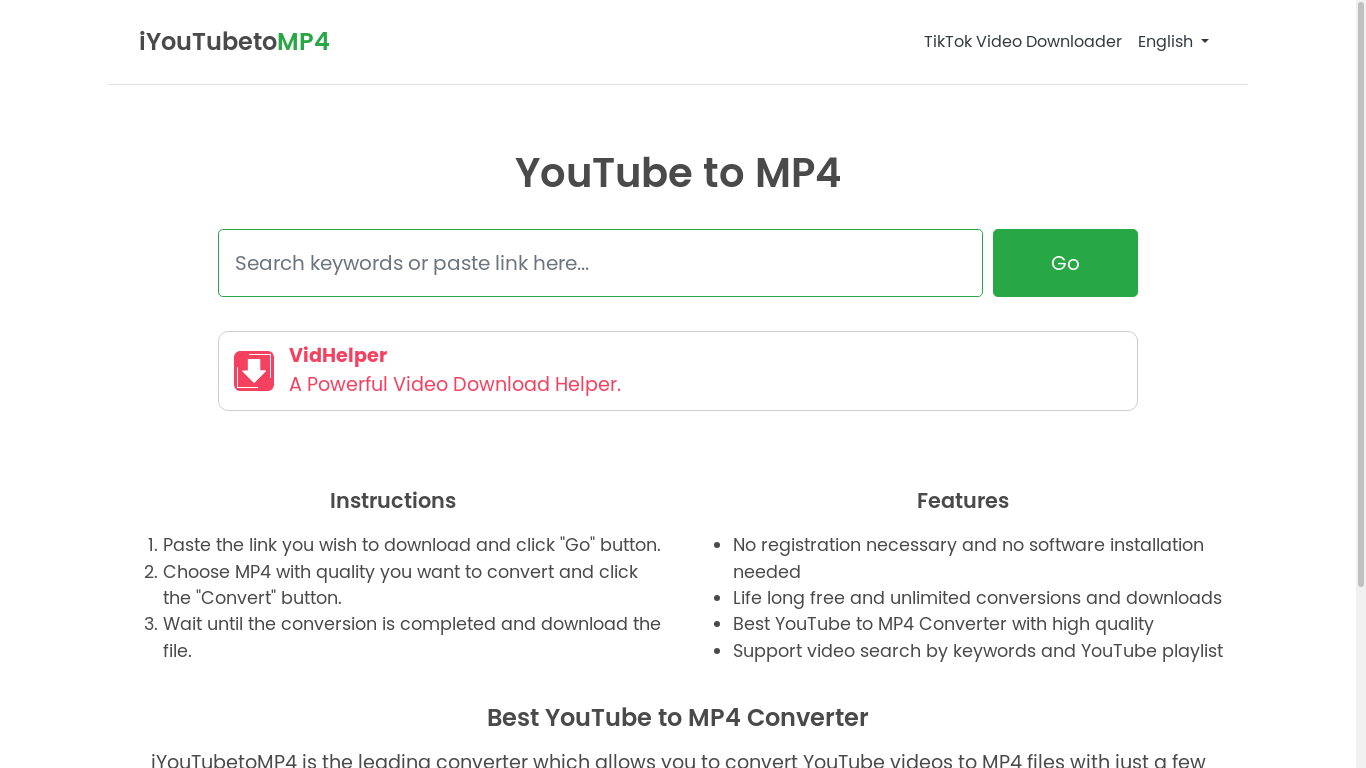Open TikTok Video Downloader link
Image resolution: width=1366 pixels, height=768 pixels.
coord(1022,42)
